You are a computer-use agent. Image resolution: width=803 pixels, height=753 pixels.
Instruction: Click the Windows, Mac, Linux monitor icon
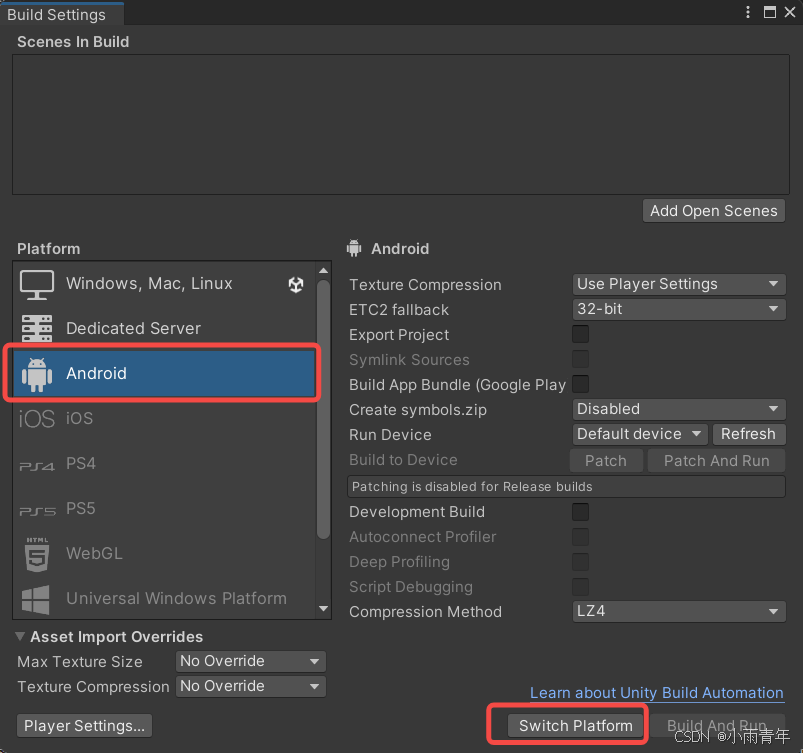click(x=37, y=284)
